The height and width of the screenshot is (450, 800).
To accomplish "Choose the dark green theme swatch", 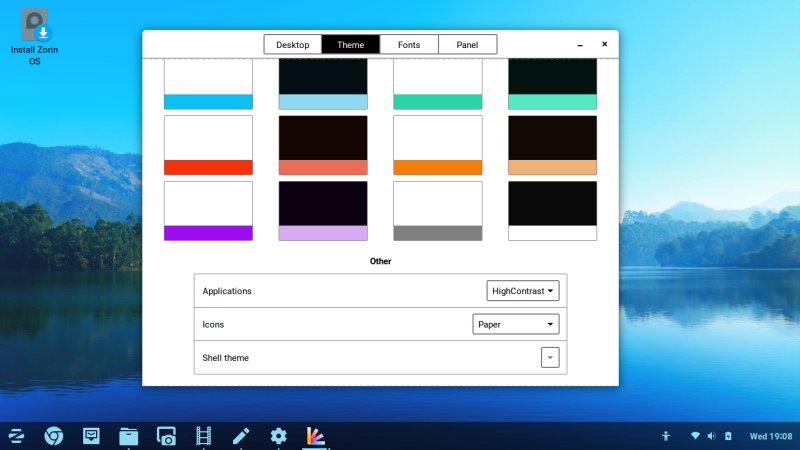I will click(553, 84).
